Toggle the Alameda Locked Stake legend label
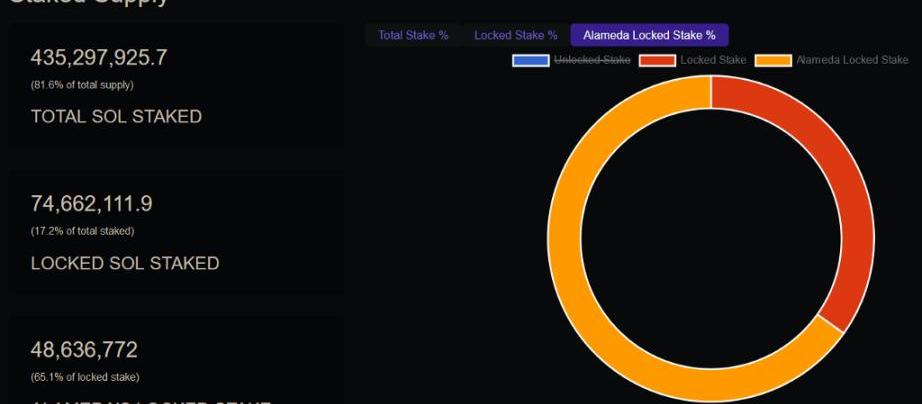This screenshot has width=922, height=404. click(x=852, y=61)
